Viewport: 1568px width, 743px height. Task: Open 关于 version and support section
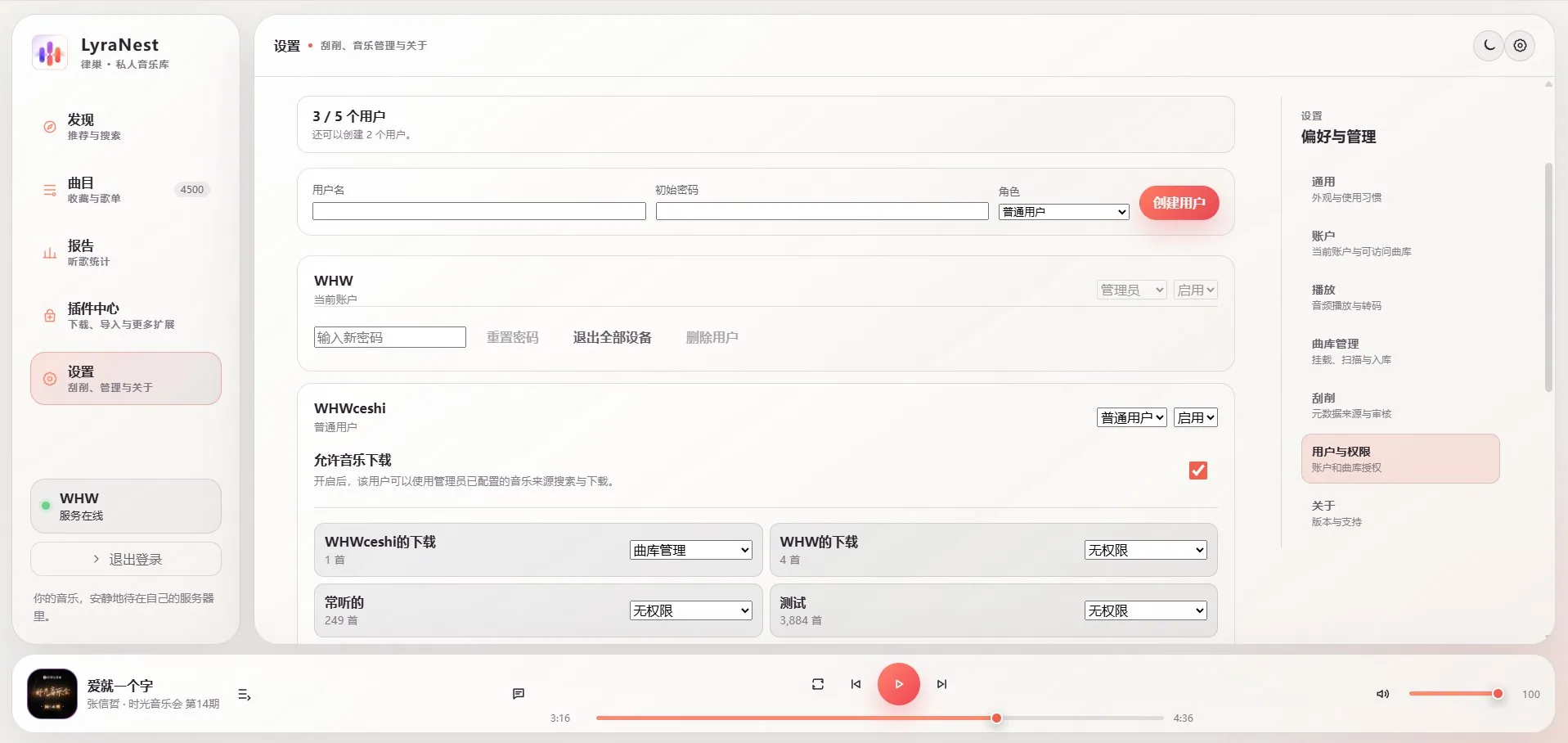1400,513
